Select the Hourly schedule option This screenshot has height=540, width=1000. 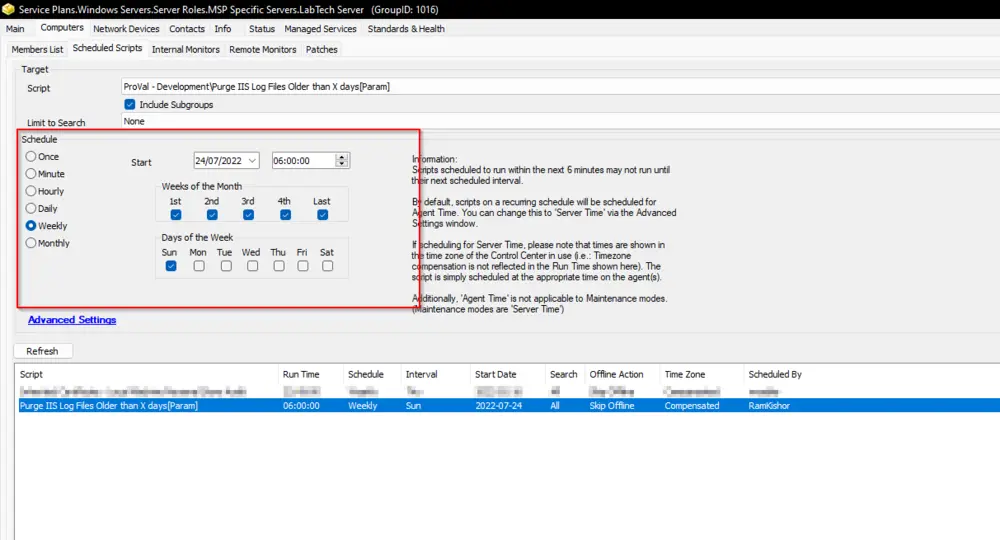pos(31,191)
